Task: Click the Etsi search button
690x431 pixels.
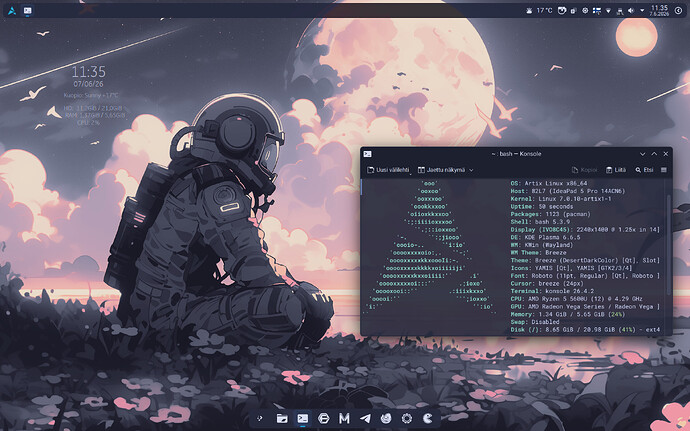Action: coord(644,170)
